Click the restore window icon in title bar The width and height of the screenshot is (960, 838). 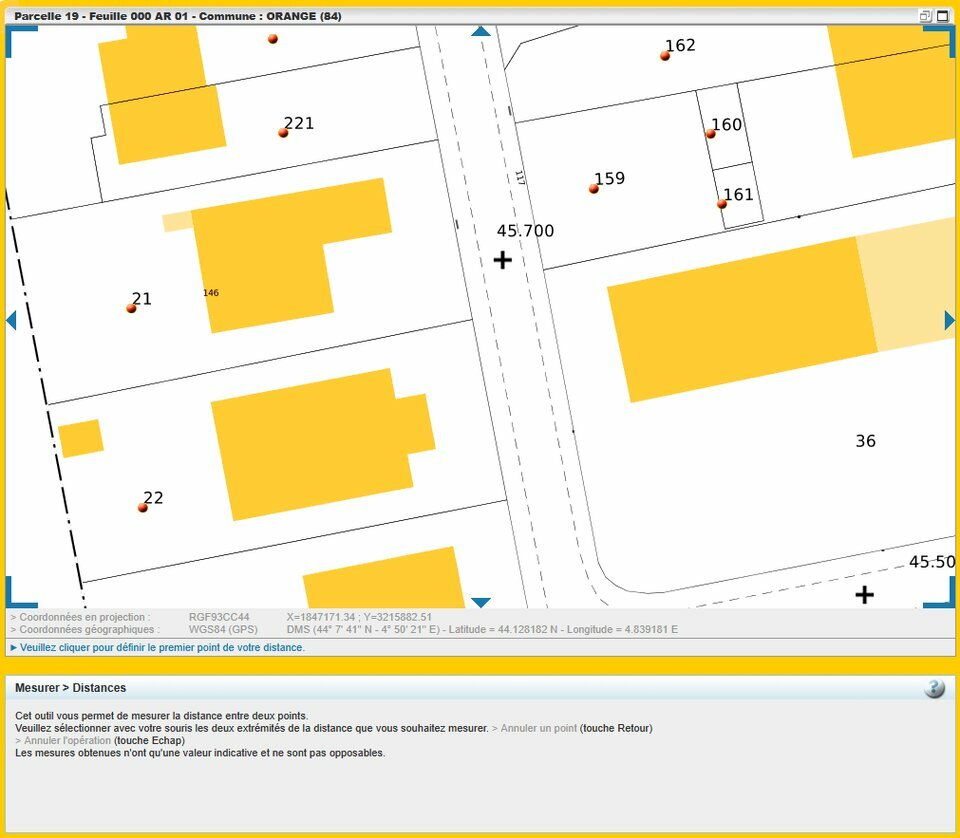(925, 16)
